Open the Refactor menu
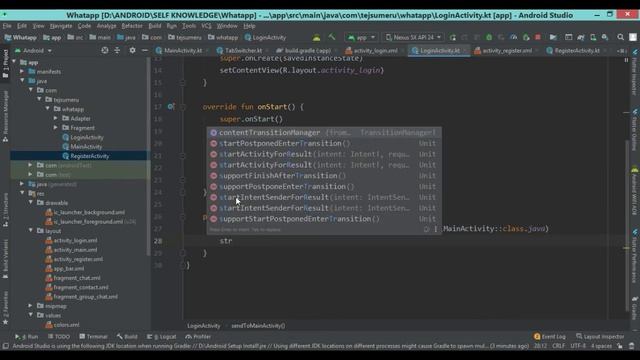This screenshot has width=640, height=360. tap(132, 26)
